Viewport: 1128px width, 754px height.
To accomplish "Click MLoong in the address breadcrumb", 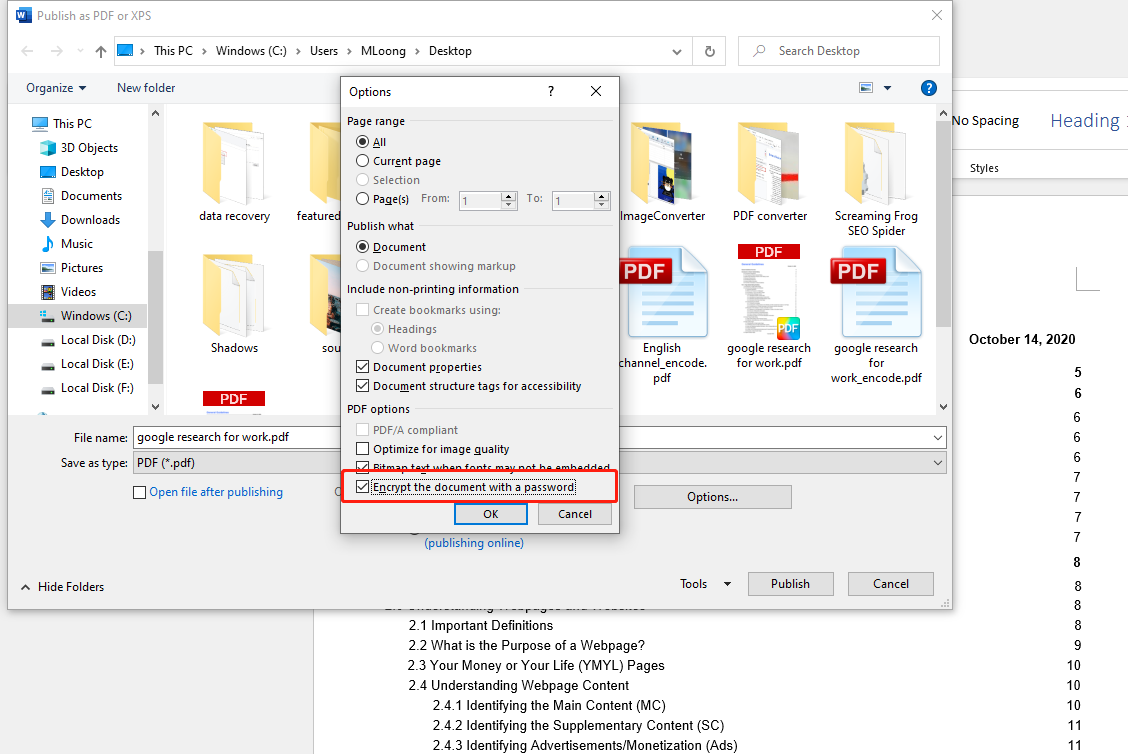I will pyautogui.click(x=383, y=51).
